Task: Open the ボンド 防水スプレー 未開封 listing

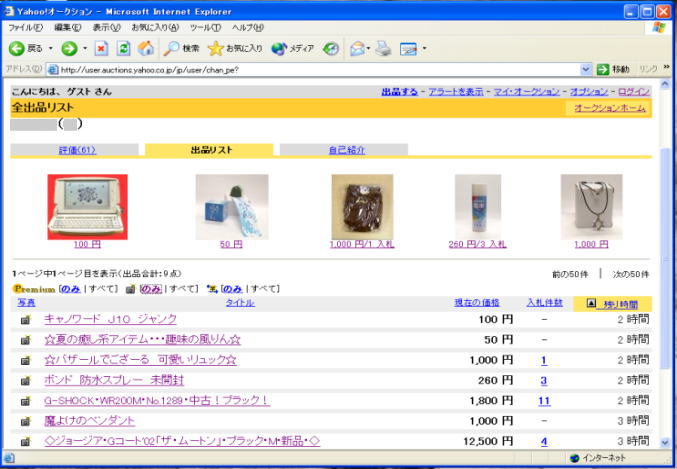Action: point(114,380)
